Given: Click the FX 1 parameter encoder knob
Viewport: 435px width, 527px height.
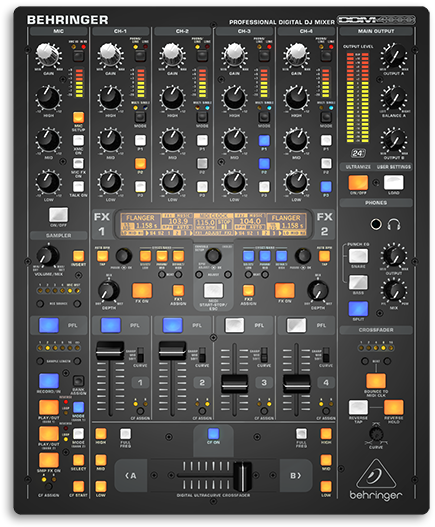Looking at the screenshot, I should pos(124,256).
